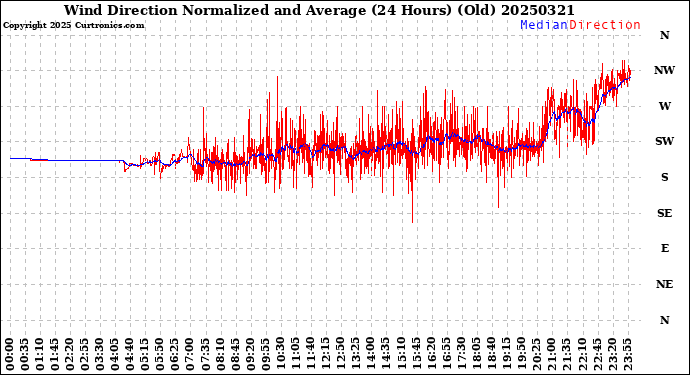Screen dimensions: 690x375
Task: Click the 23:55 time label
Action: pyautogui.click(x=628, y=354)
